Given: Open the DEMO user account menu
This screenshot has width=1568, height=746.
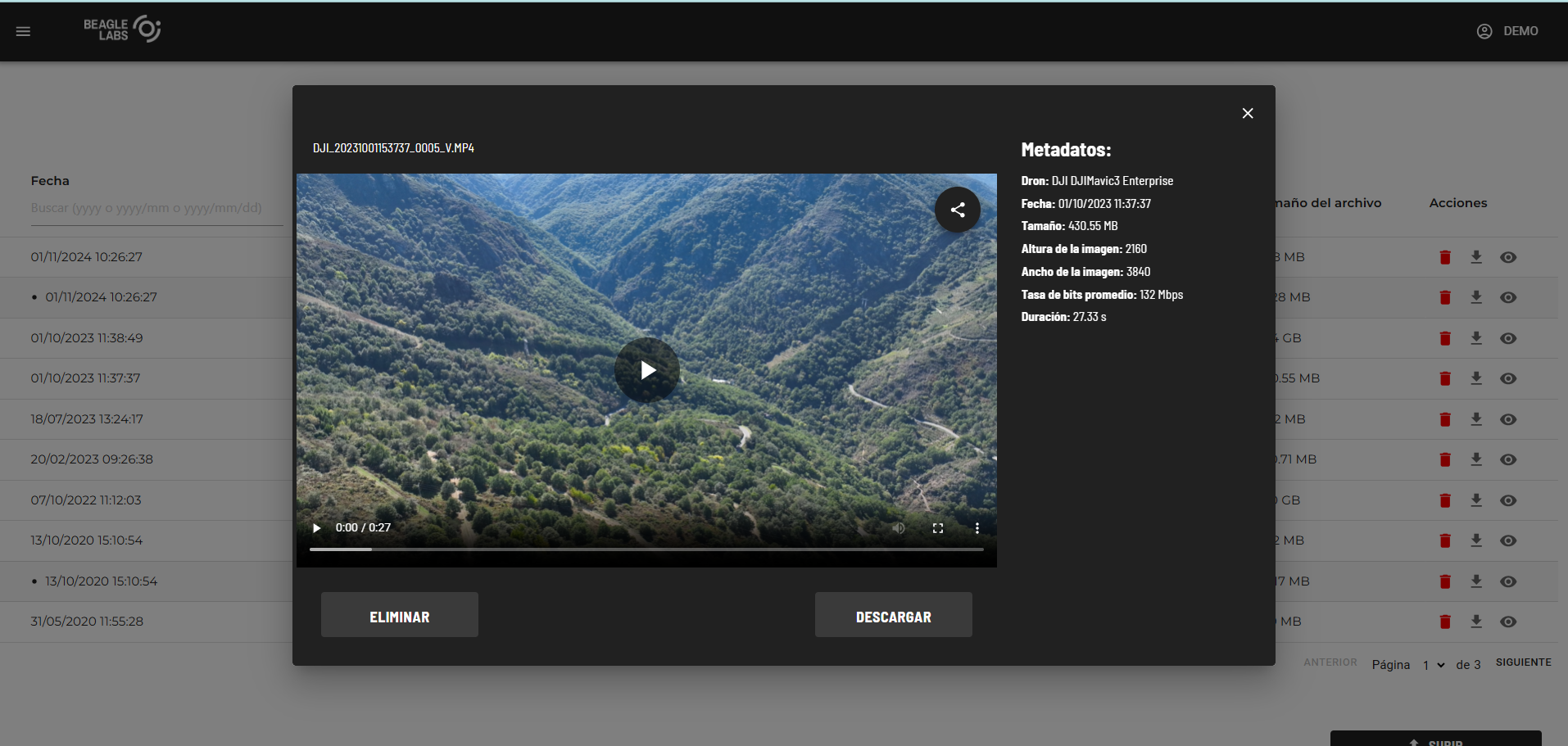Looking at the screenshot, I should (1507, 31).
